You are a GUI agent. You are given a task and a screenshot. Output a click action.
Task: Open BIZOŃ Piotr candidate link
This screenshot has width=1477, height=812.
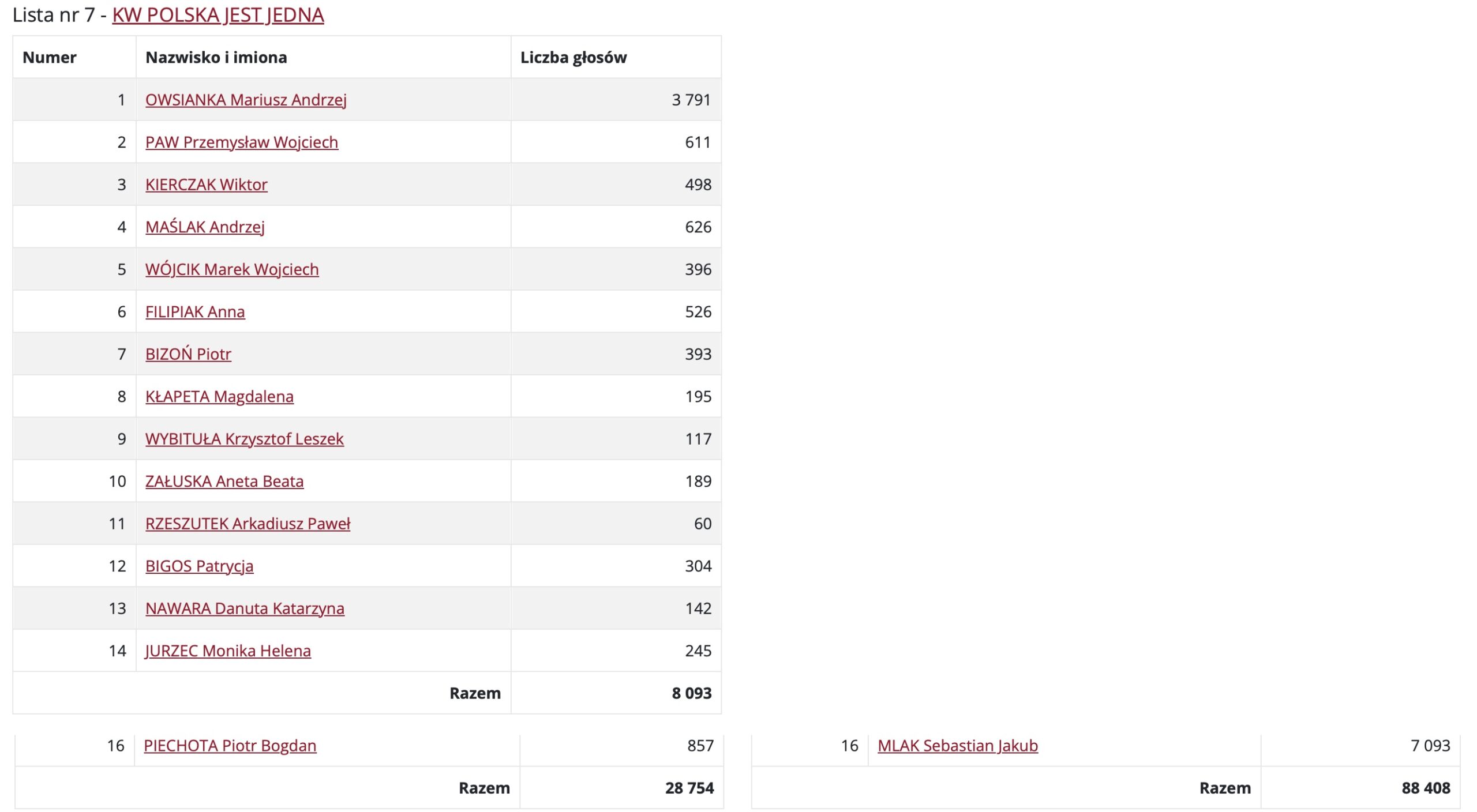[x=188, y=354]
